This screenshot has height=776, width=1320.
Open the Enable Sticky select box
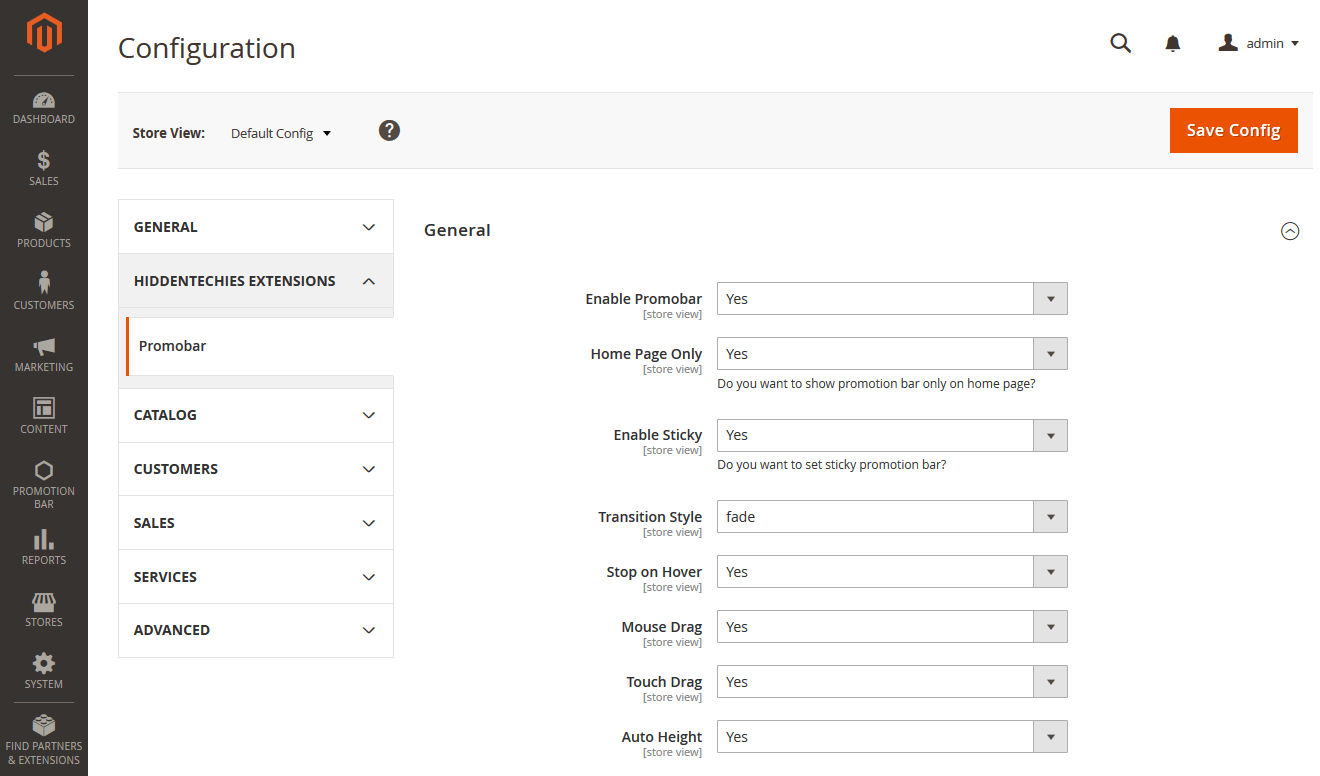coord(891,435)
